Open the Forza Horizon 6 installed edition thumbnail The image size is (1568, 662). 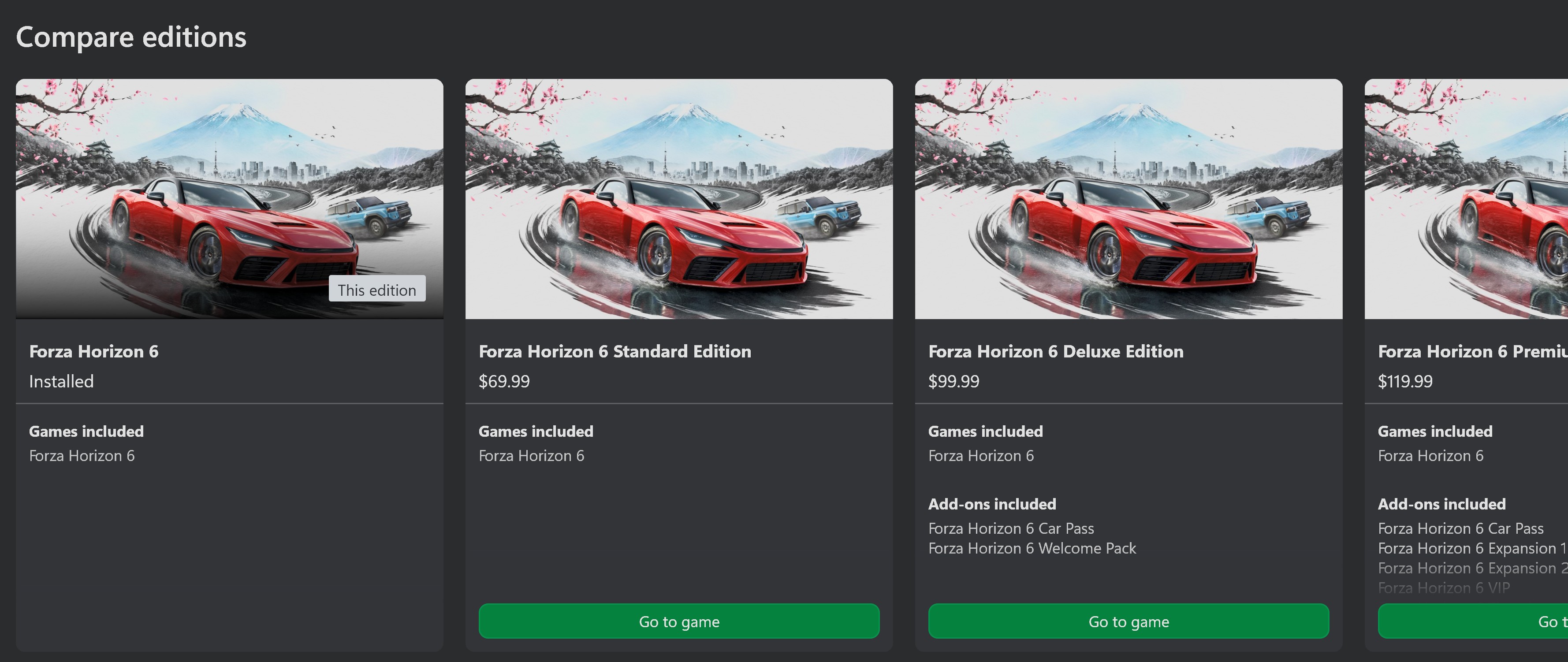(230, 199)
